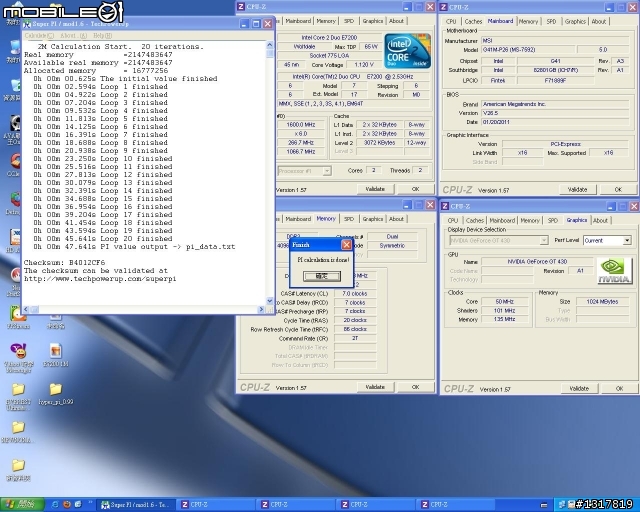Switch to the CPU tab in the Mainboard window

[x=451, y=21]
